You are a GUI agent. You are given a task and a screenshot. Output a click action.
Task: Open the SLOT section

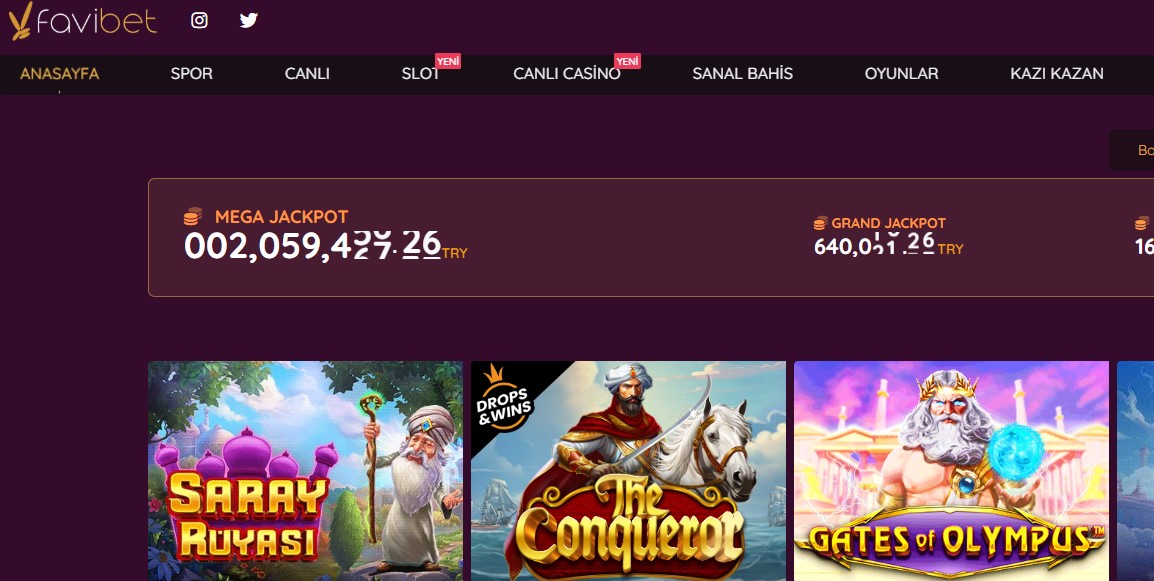point(420,74)
